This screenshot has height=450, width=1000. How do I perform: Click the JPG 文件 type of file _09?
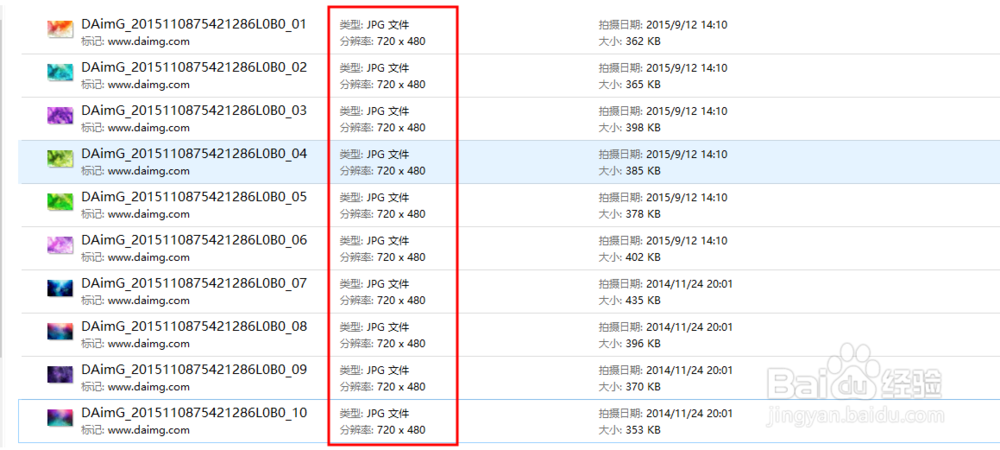pyautogui.click(x=388, y=371)
